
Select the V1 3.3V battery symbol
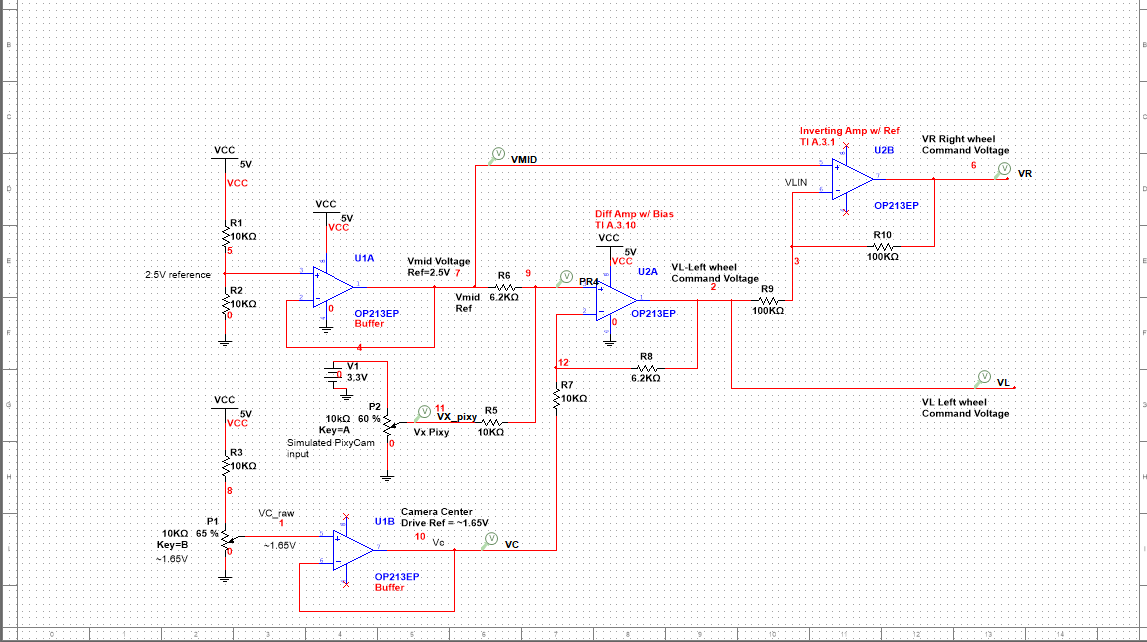tap(335, 374)
